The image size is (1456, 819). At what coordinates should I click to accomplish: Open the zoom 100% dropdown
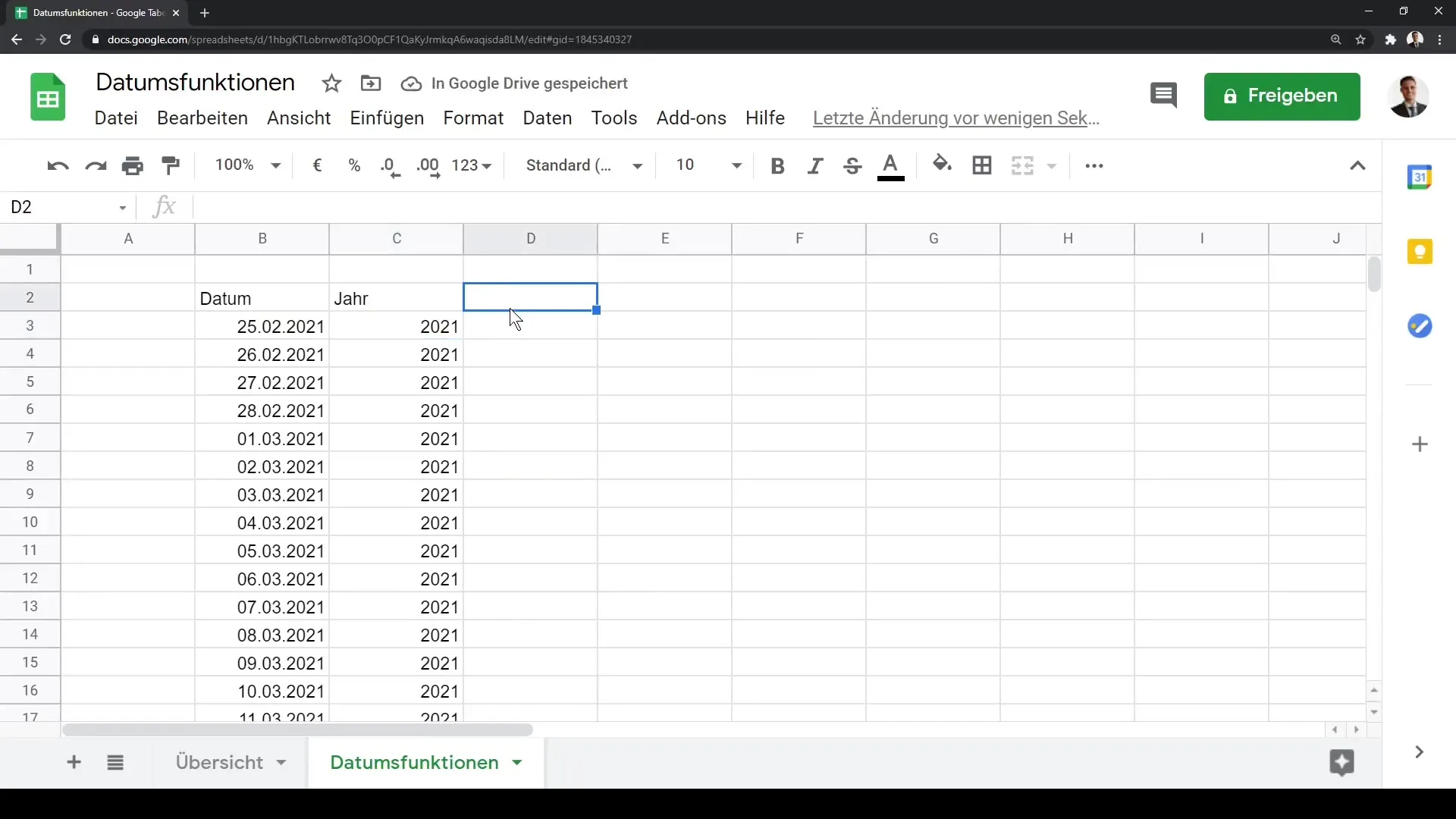pos(247,165)
